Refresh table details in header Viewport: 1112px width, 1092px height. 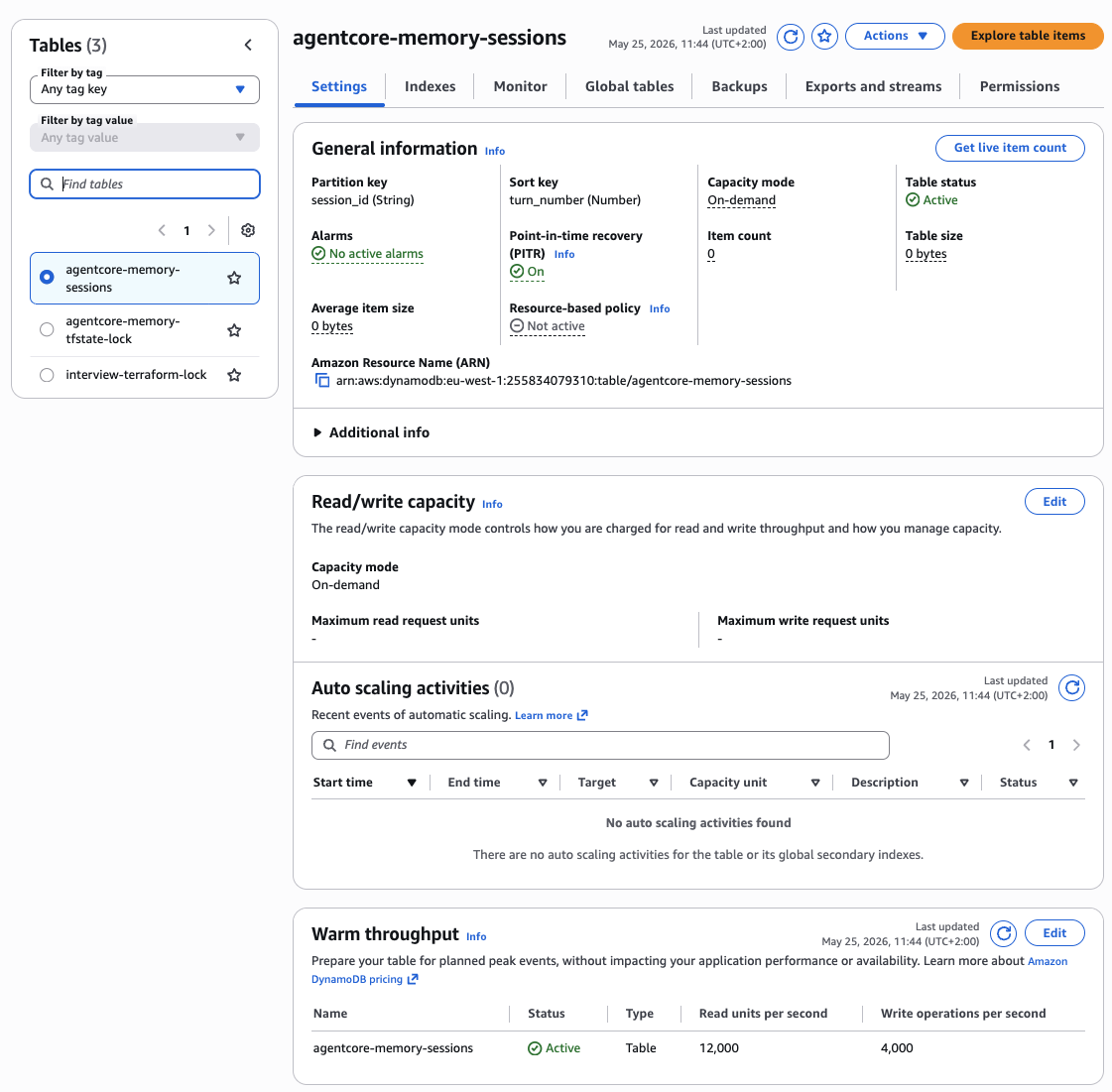pyautogui.click(x=790, y=36)
